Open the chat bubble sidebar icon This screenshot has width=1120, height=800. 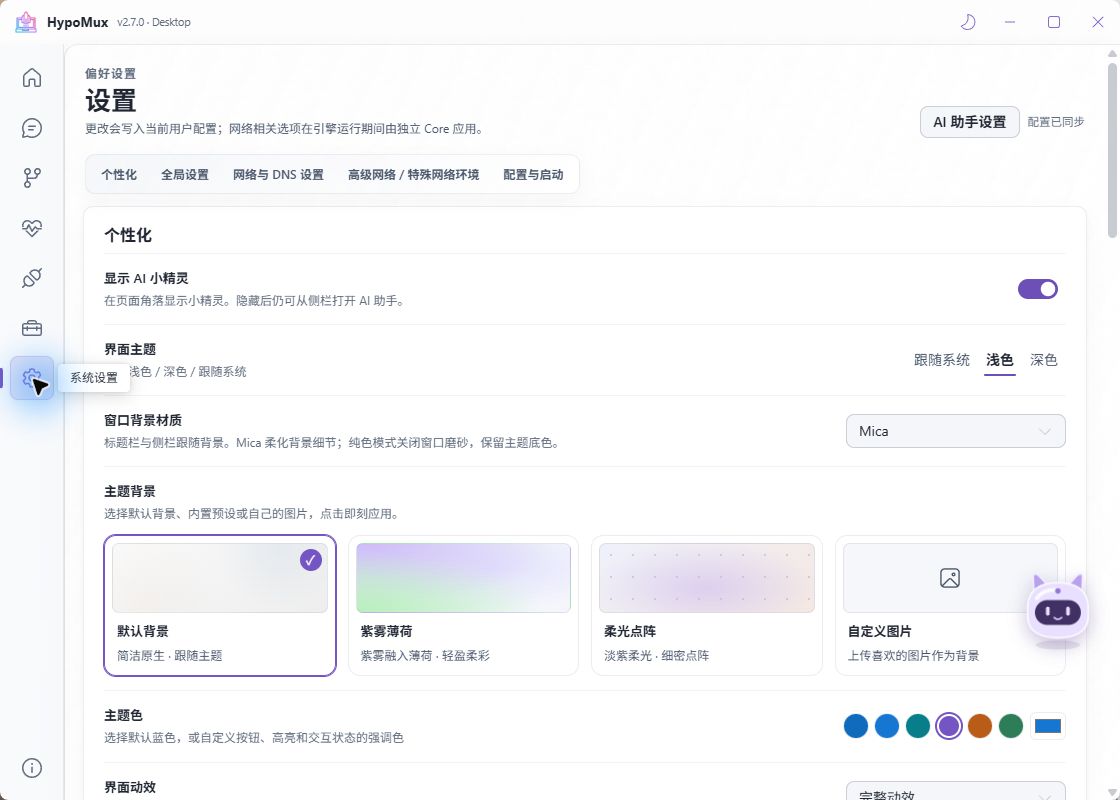click(31, 128)
